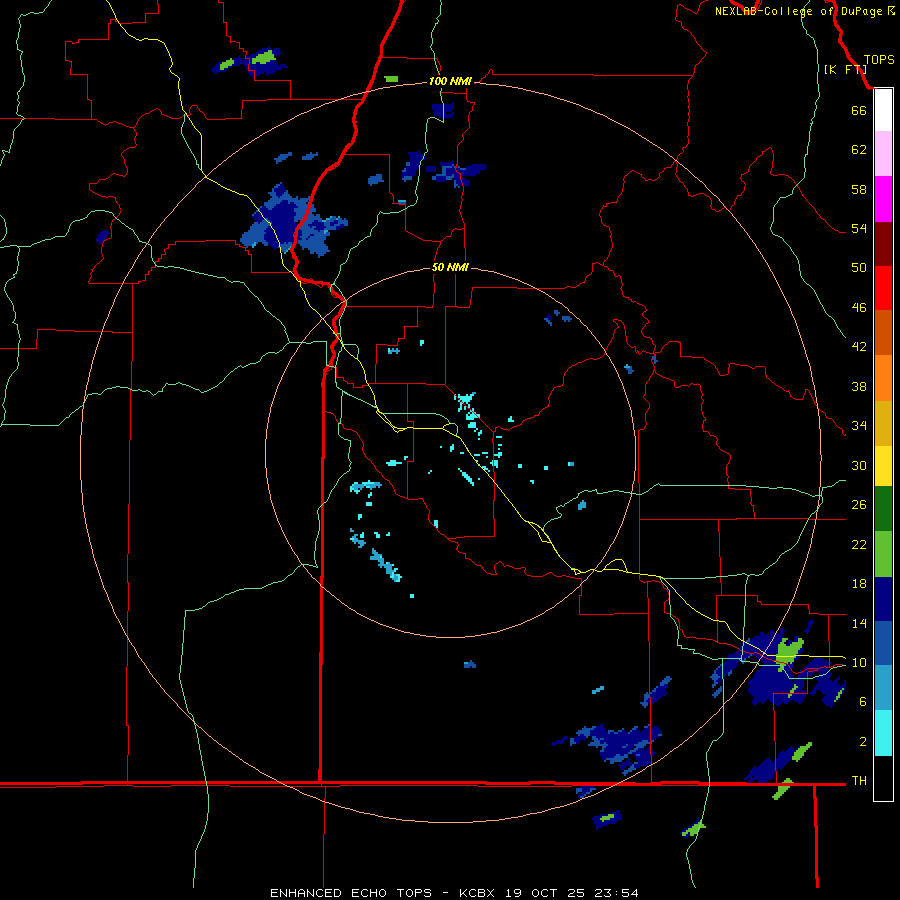Click the dark red 50 kft legend swatch
The image size is (900, 900).
point(883,244)
